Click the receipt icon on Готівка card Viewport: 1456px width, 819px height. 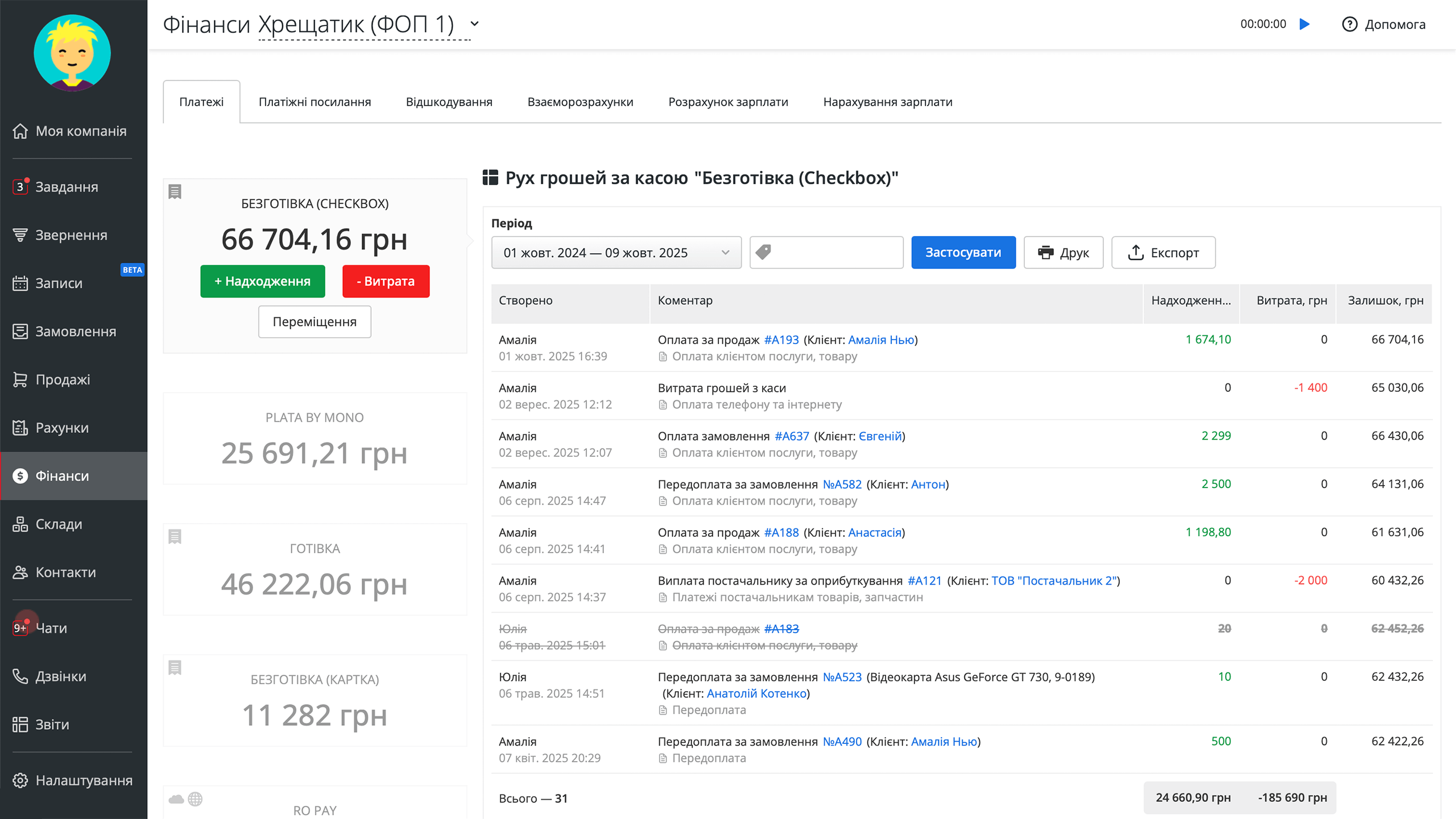click(x=175, y=536)
